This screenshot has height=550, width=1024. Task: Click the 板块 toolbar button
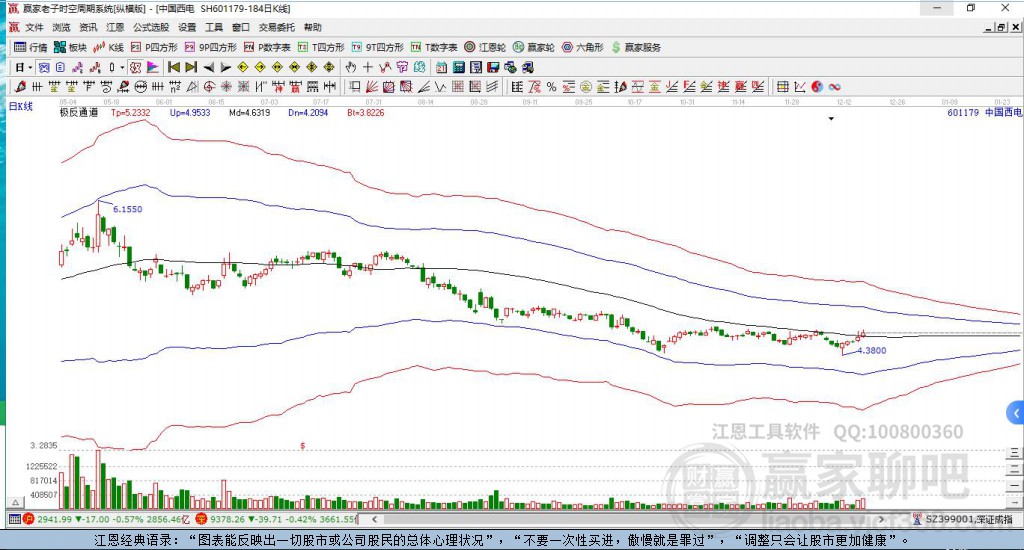coord(71,47)
